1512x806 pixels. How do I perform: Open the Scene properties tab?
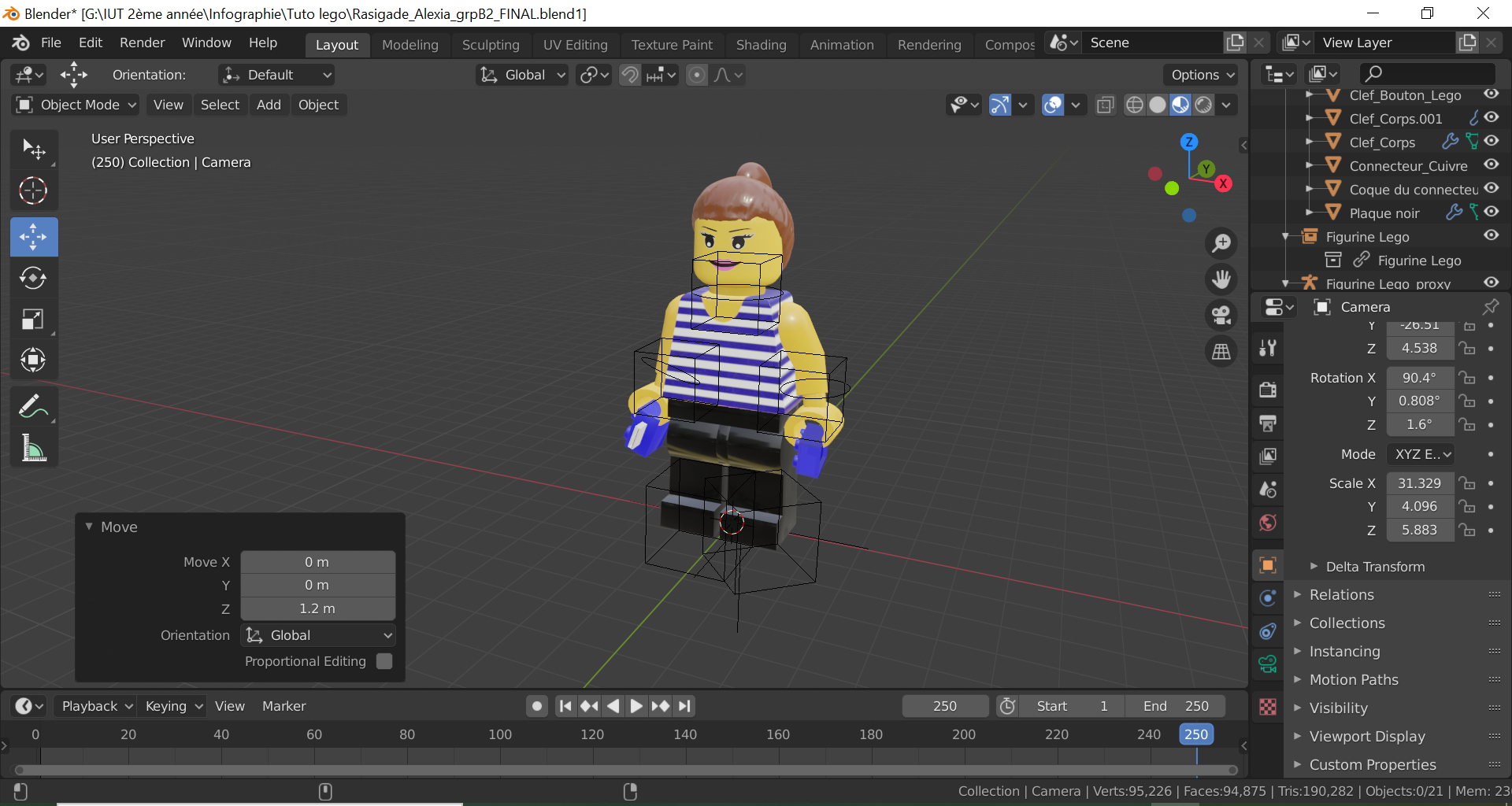[x=1268, y=489]
